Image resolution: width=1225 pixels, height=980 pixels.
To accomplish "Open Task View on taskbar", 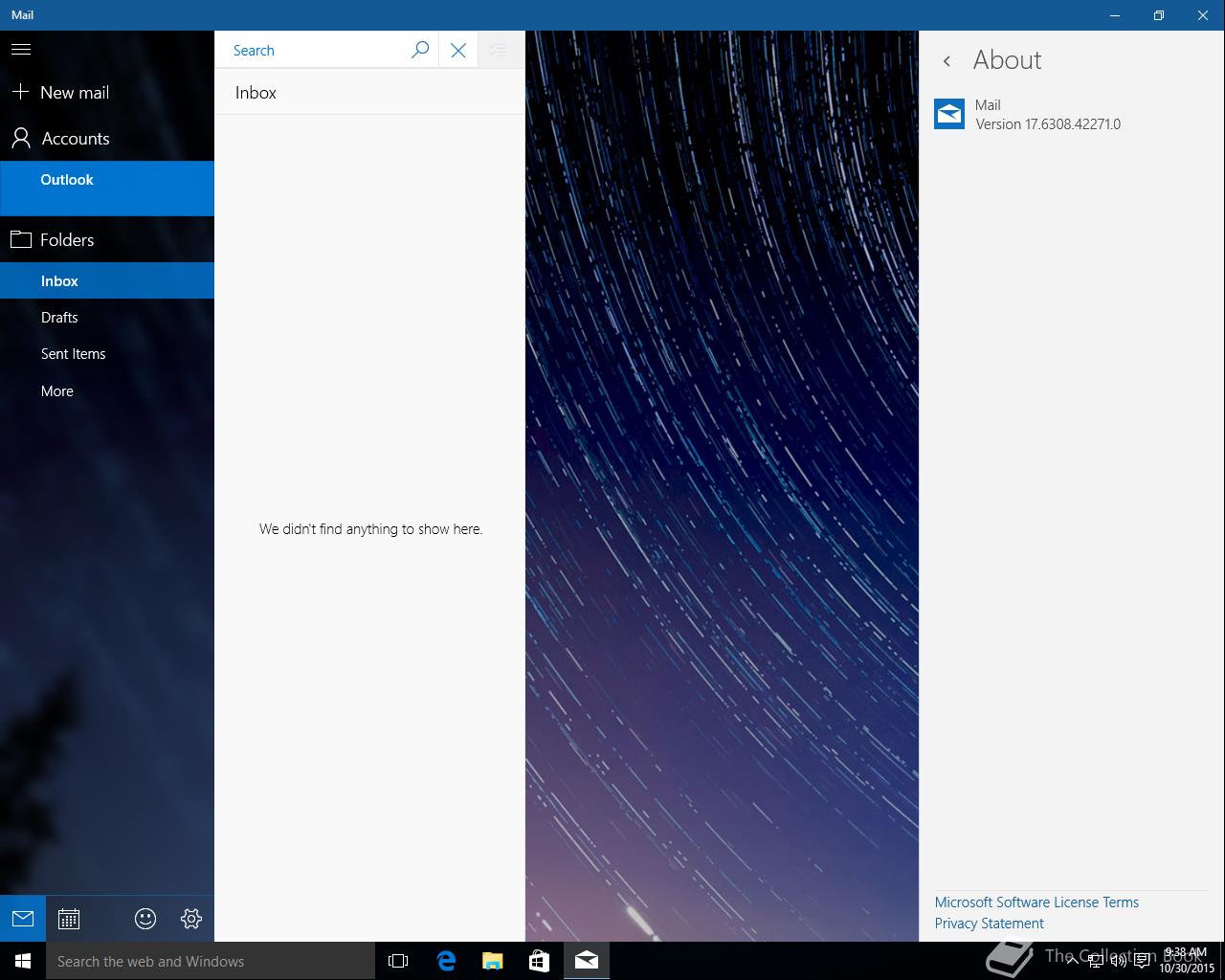I will click(398, 961).
